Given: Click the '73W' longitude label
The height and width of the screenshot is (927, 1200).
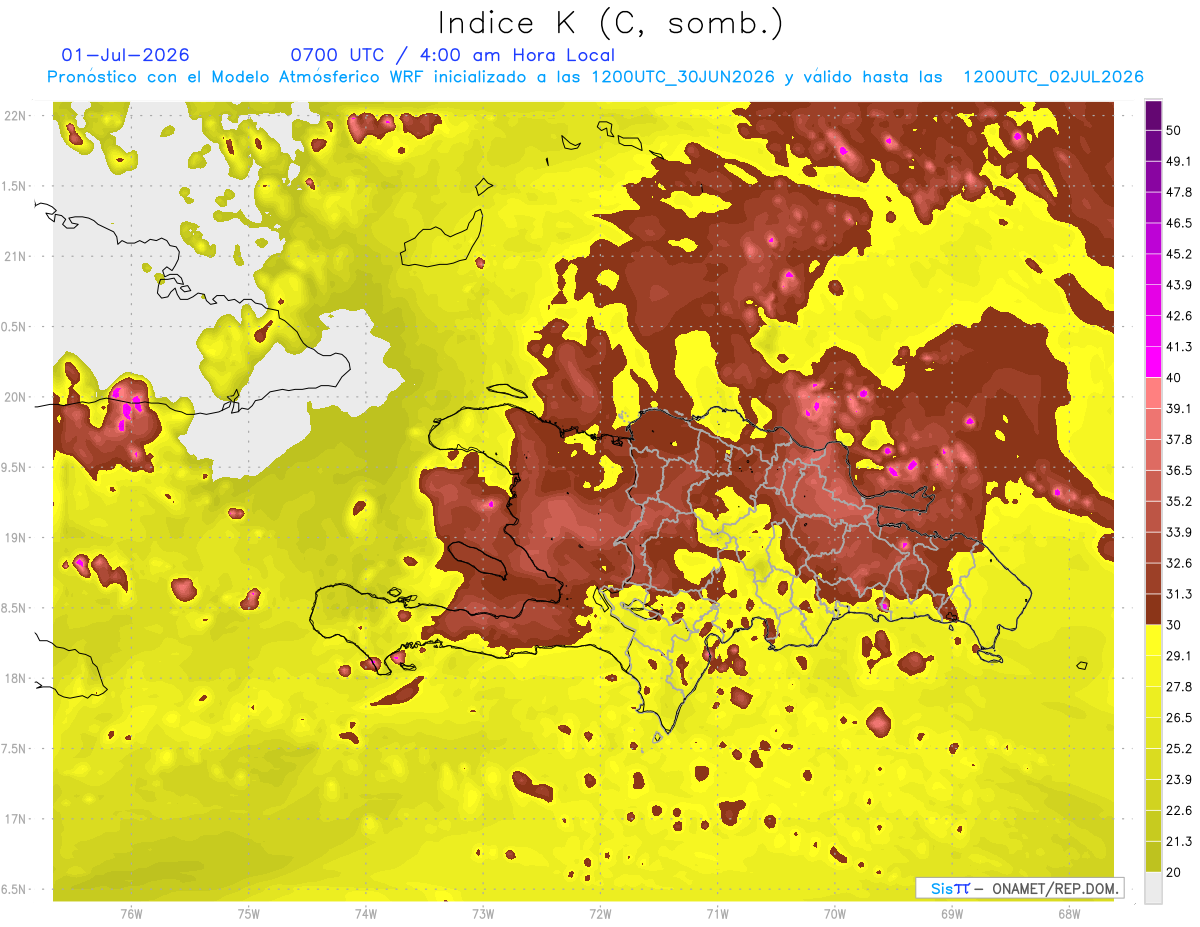Looking at the screenshot, I should [x=483, y=914].
